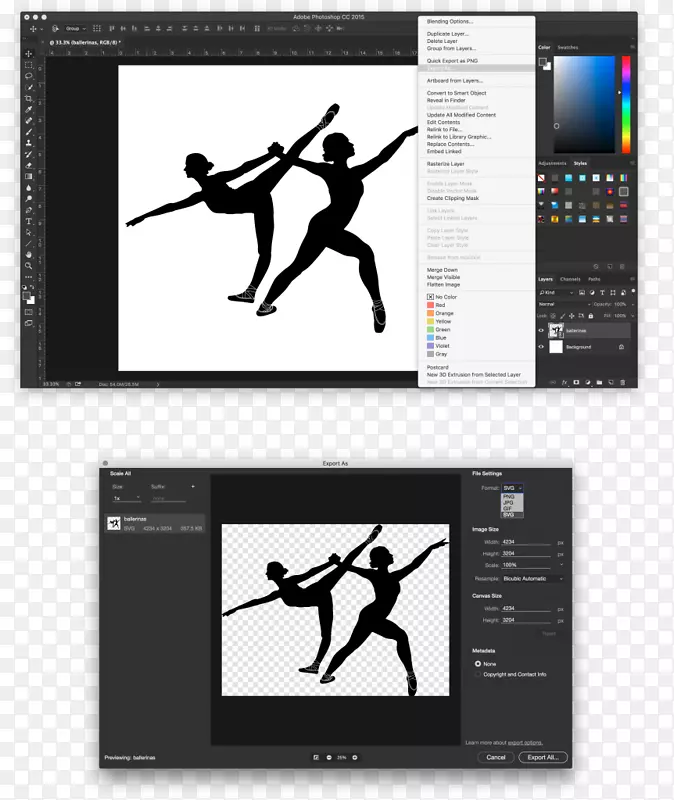Open the Normal blend mode dropdown

(564, 304)
